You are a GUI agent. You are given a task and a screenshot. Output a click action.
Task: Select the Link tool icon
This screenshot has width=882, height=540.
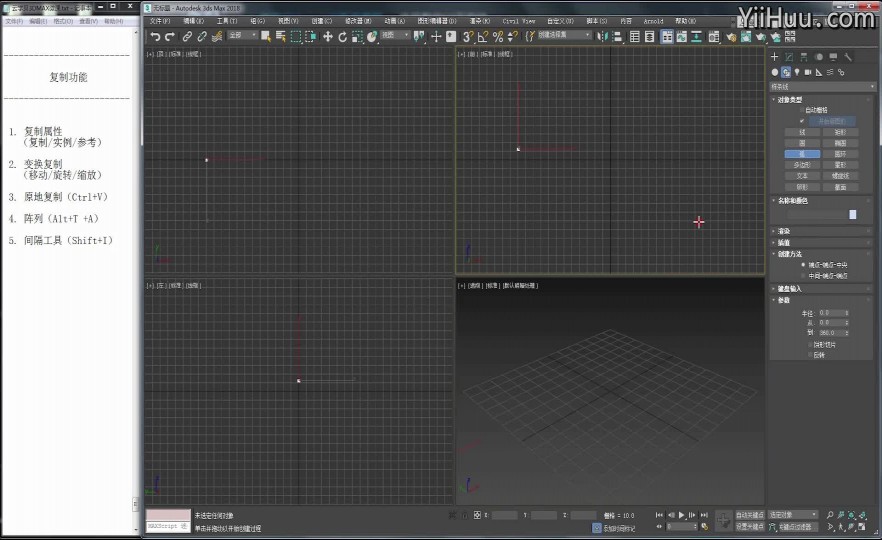(x=187, y=37)
